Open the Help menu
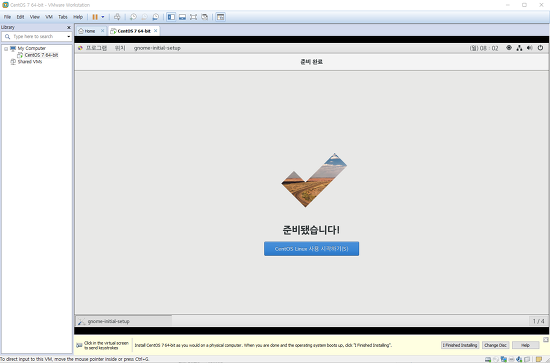This screenshot has width=550, height=363. coord(78,17)
